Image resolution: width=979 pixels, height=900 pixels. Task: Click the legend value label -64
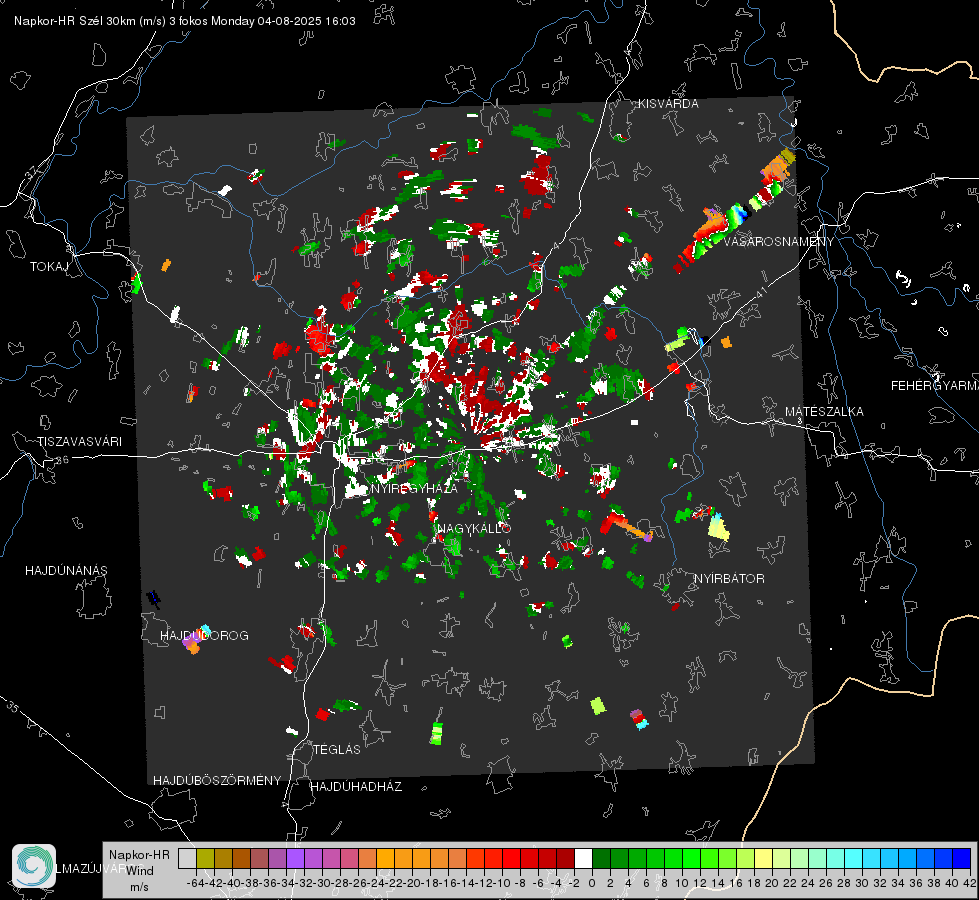[195, 883]
